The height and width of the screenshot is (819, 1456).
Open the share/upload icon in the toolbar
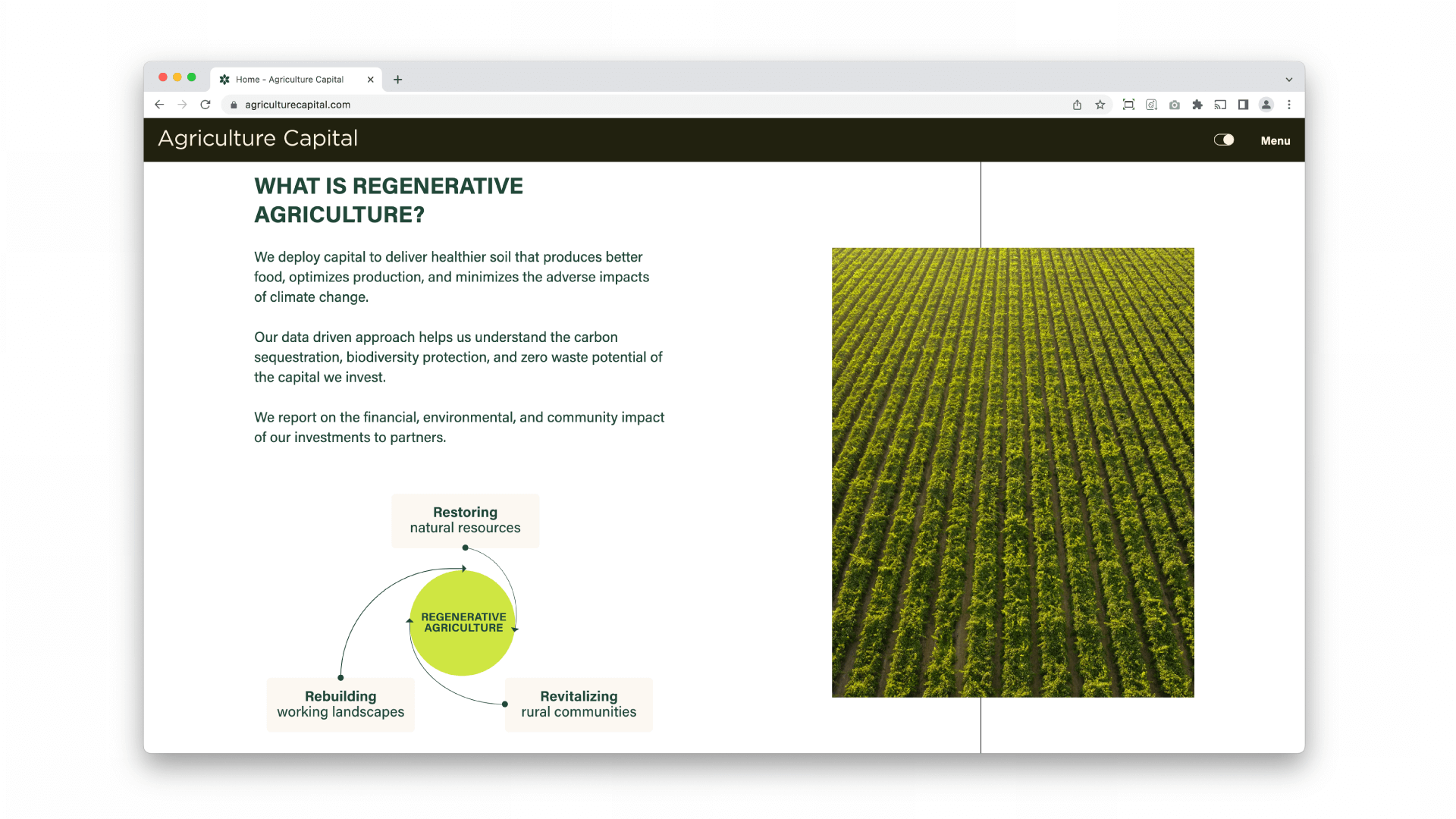point(1076,105)
